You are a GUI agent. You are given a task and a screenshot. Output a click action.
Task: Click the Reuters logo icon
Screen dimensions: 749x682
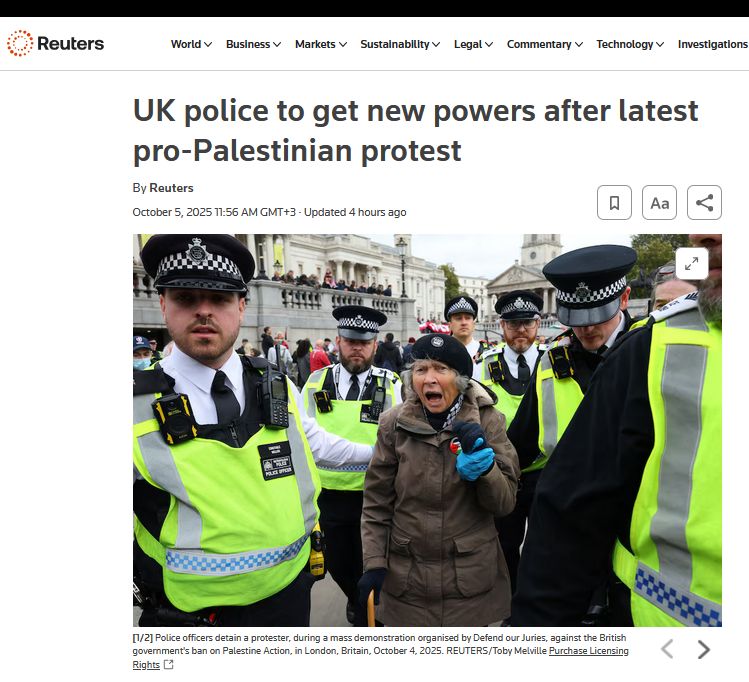(20, 43)
